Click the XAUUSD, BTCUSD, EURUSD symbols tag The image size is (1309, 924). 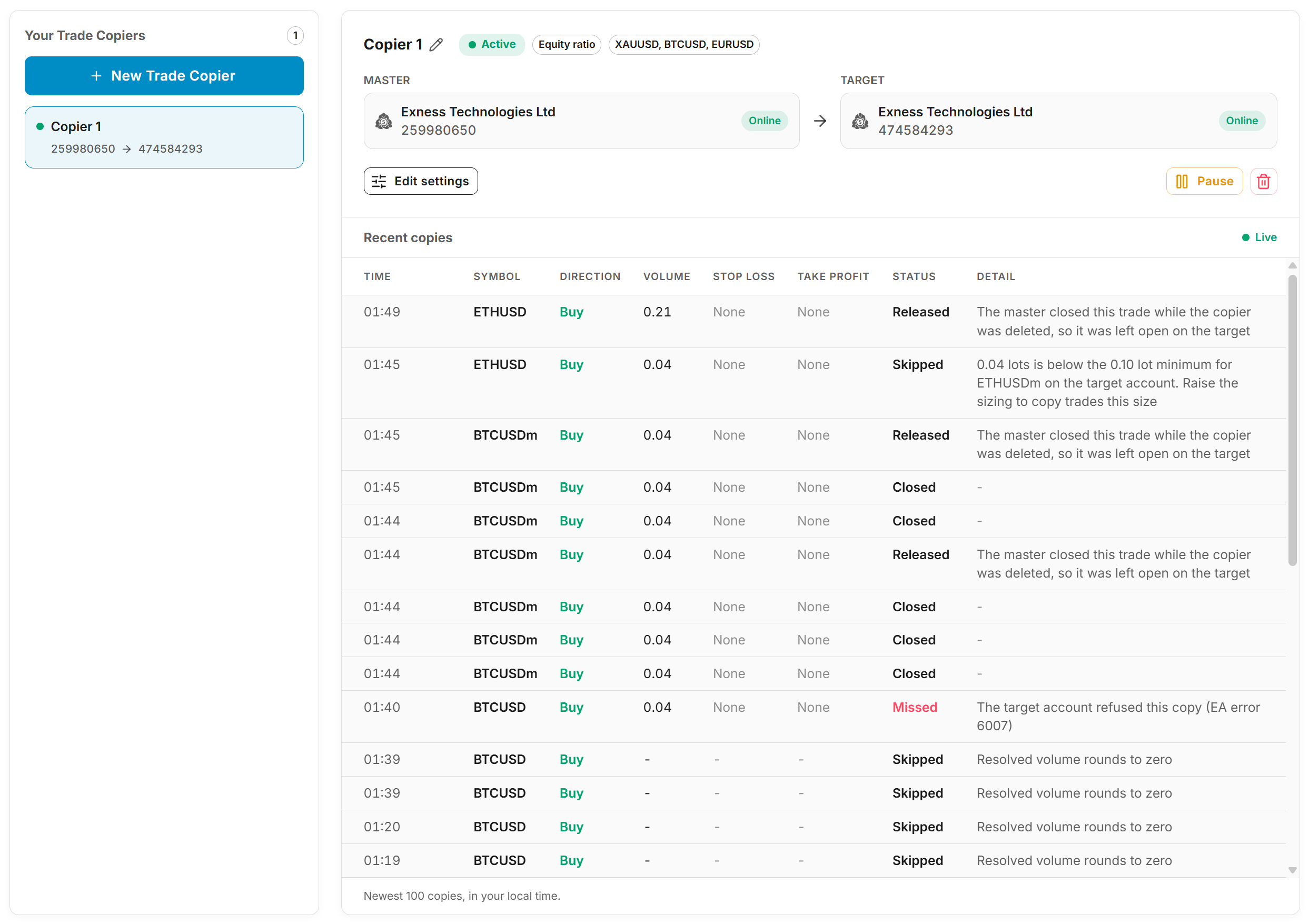pyautogui.click(x=684, y=44)
